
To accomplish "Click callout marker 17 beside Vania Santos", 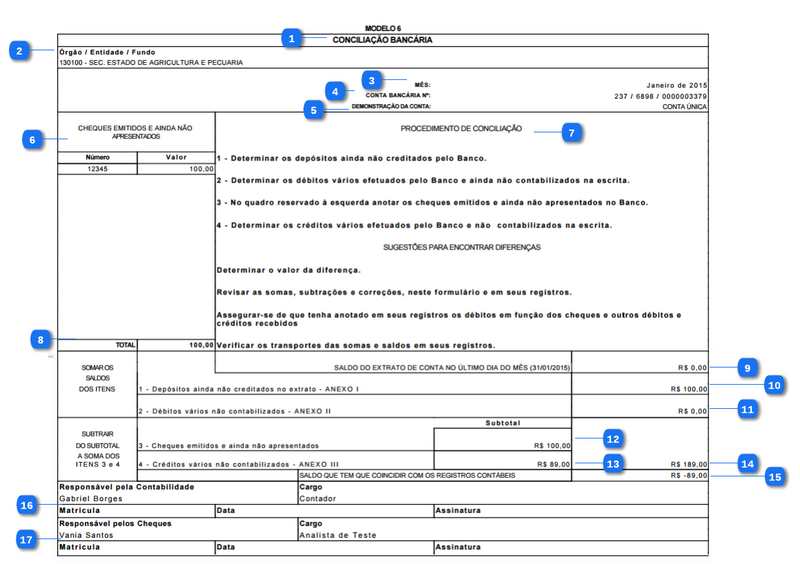I will pos(31,539).
